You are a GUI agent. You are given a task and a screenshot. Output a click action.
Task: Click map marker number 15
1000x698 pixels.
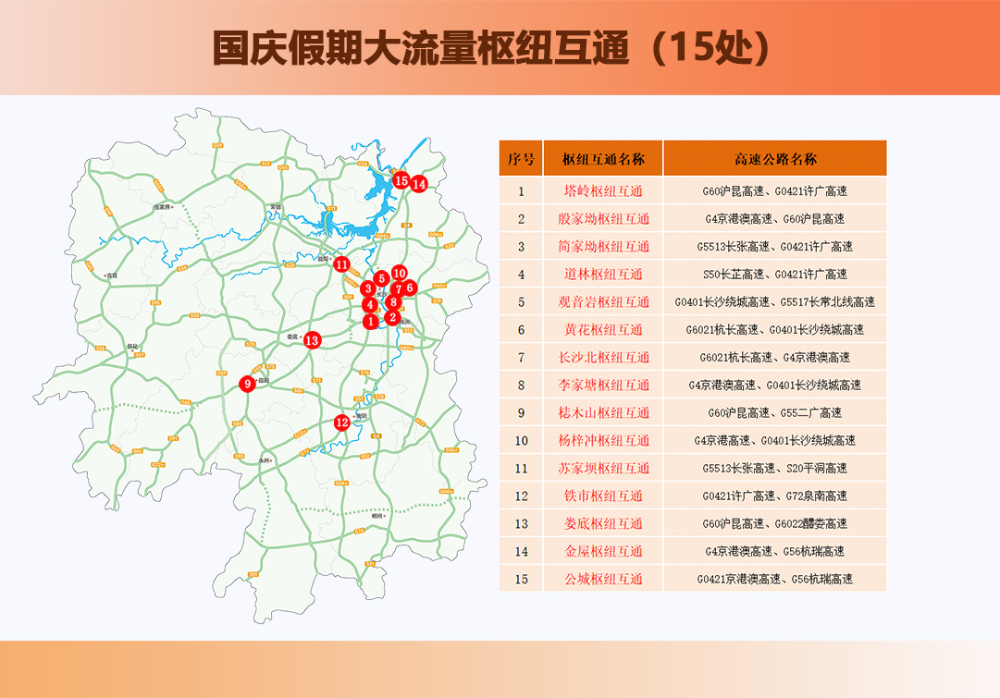[x=401, y=181]
